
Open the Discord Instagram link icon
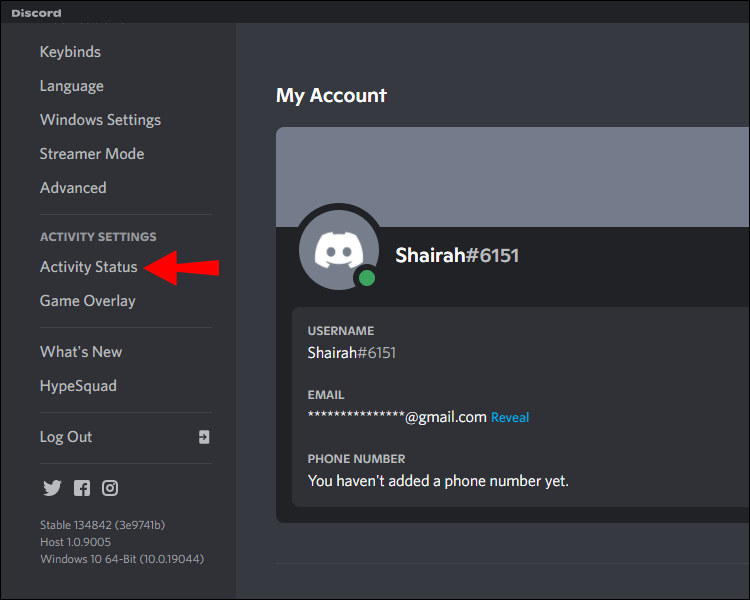click(x=110, y=488)
